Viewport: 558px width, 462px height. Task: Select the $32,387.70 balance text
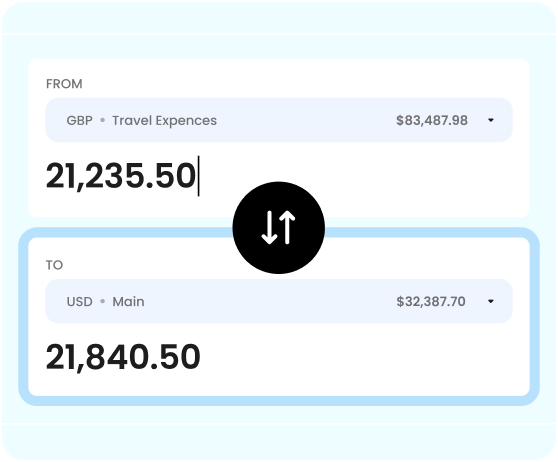point(431,301)
